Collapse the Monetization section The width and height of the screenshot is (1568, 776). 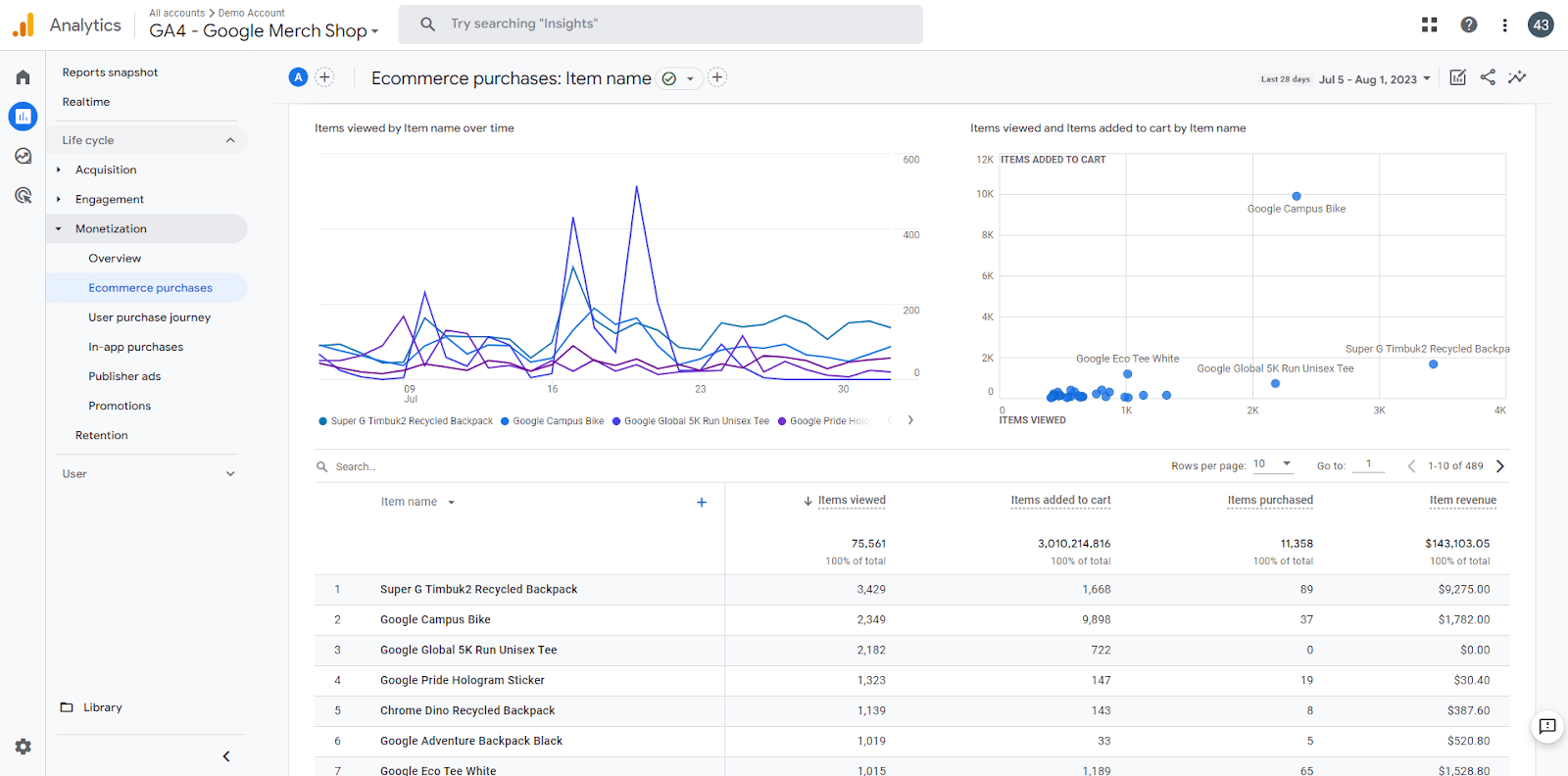tap(59, 228)
